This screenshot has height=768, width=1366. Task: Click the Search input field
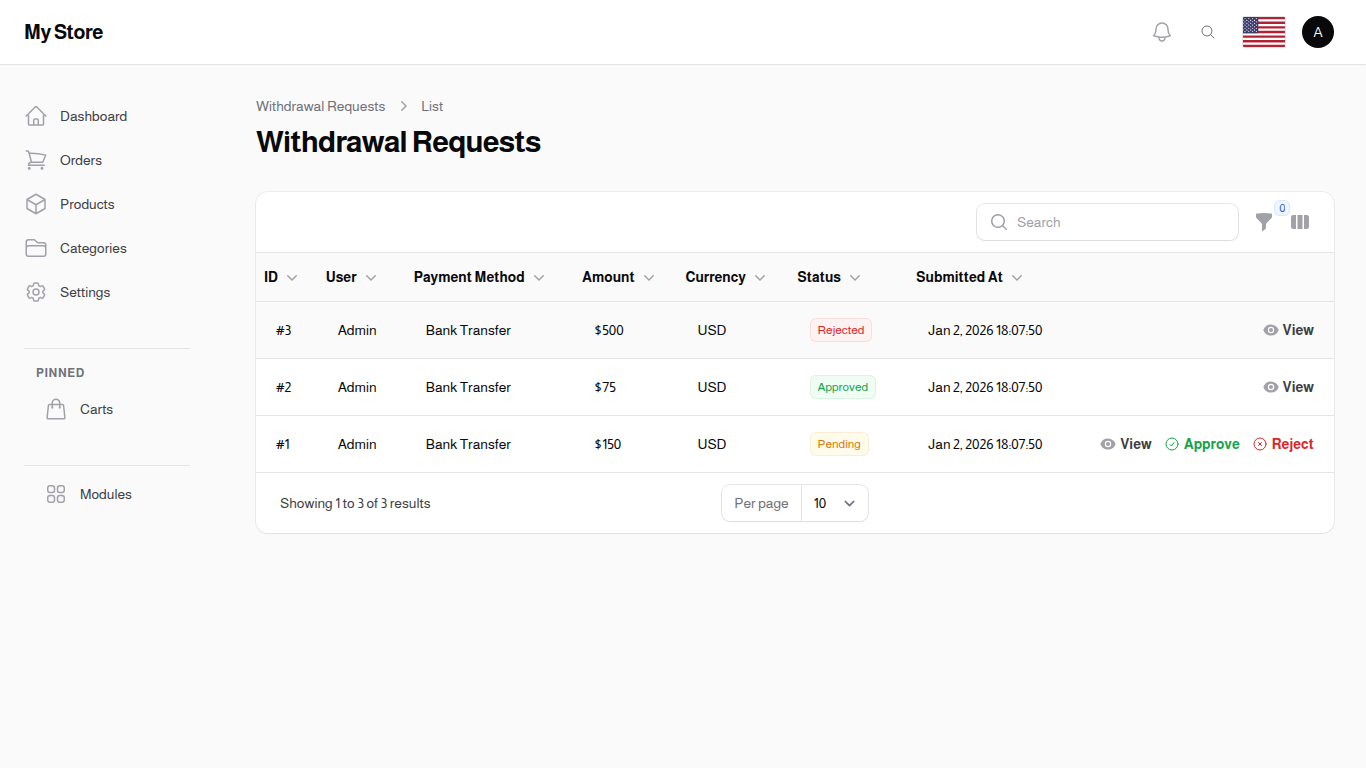tap(1107, 222)
